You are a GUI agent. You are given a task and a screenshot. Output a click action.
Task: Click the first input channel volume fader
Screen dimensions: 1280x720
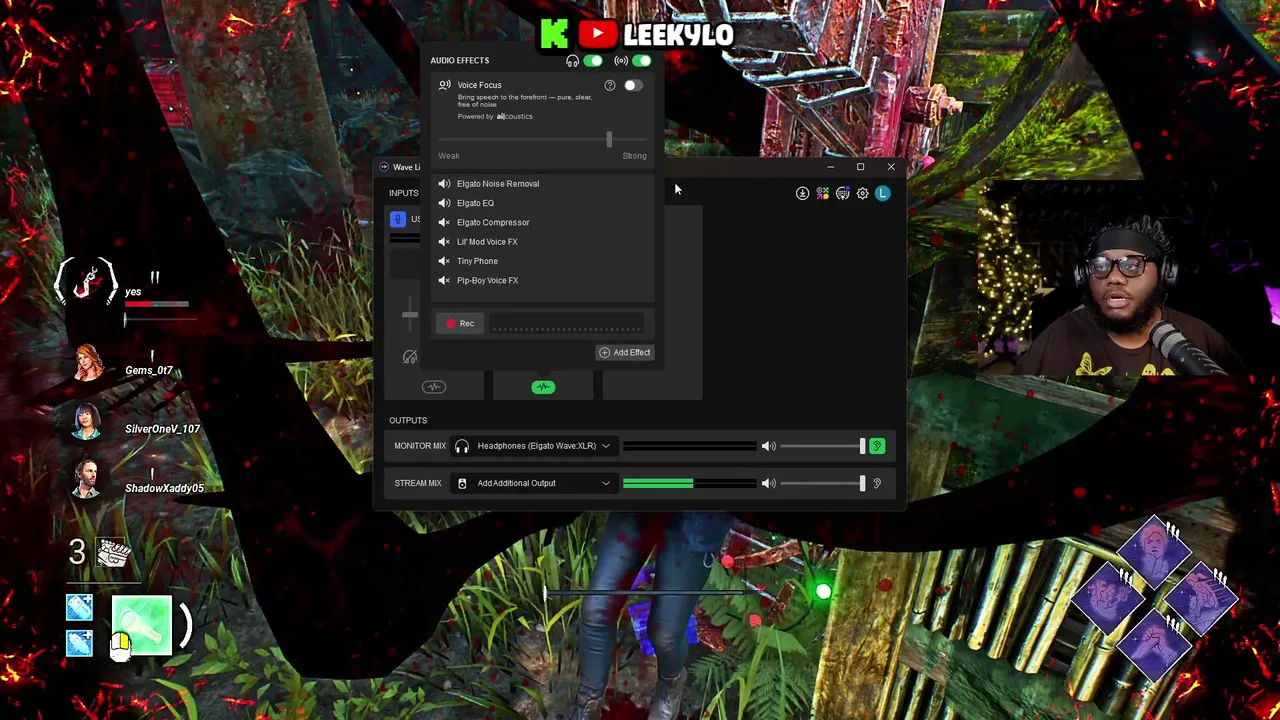[410, 316]
